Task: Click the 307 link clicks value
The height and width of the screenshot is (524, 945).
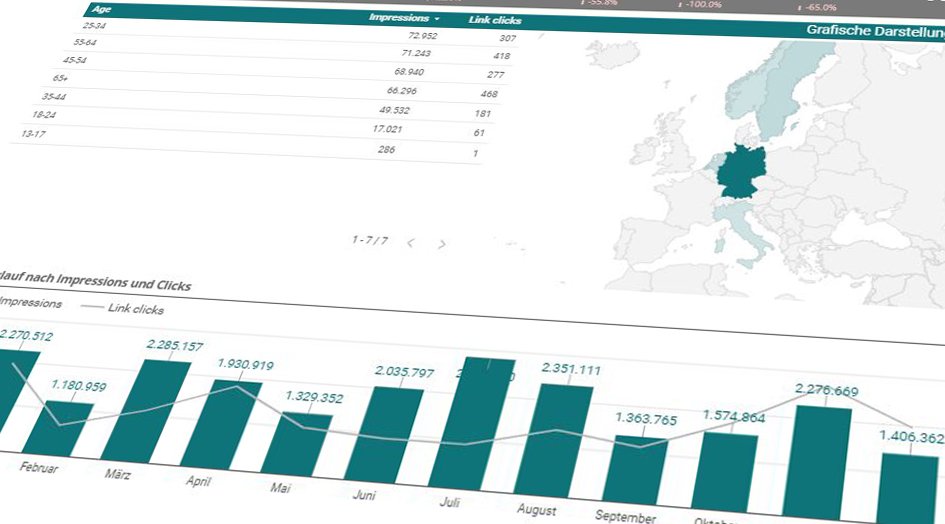Action: point(507,37)
